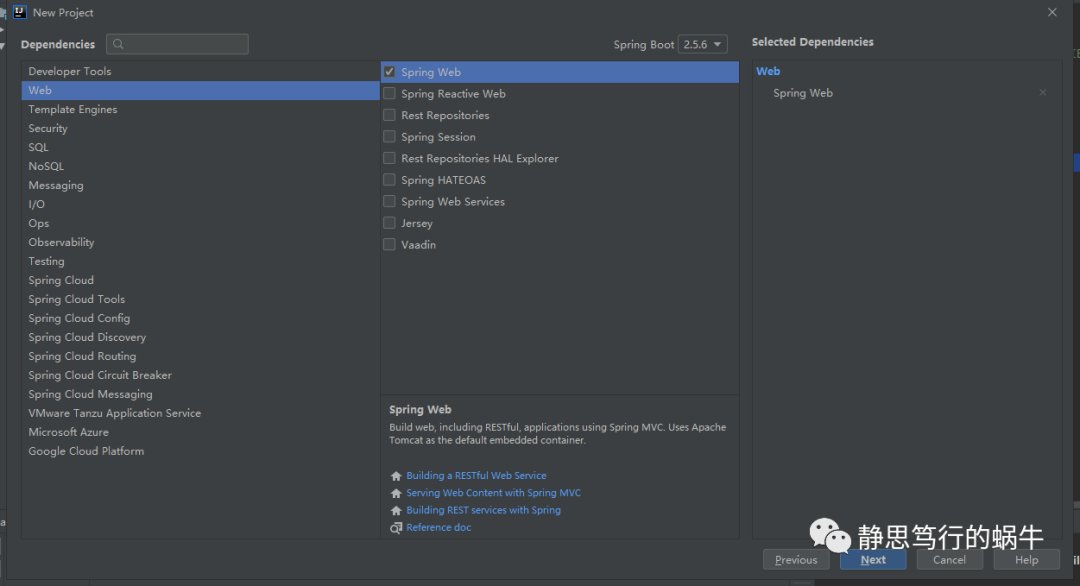1080x586 pixels.
Task: Click the reference doc icon
Action: click(396, 527)
